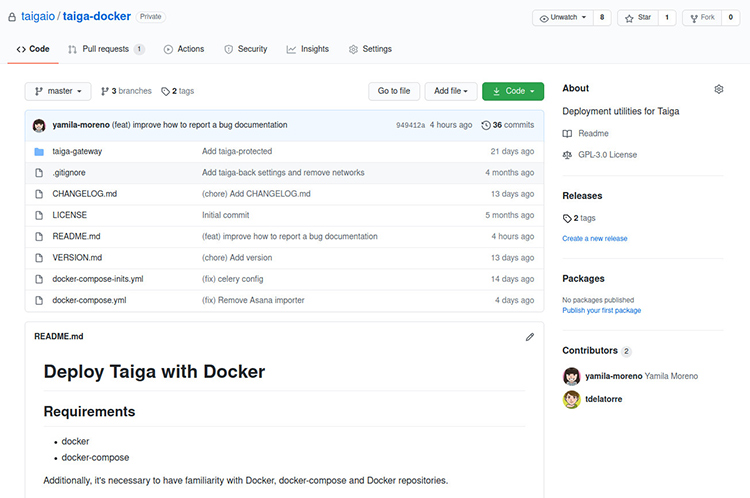Open the GPL-3.0 License link

click(606, 155)
